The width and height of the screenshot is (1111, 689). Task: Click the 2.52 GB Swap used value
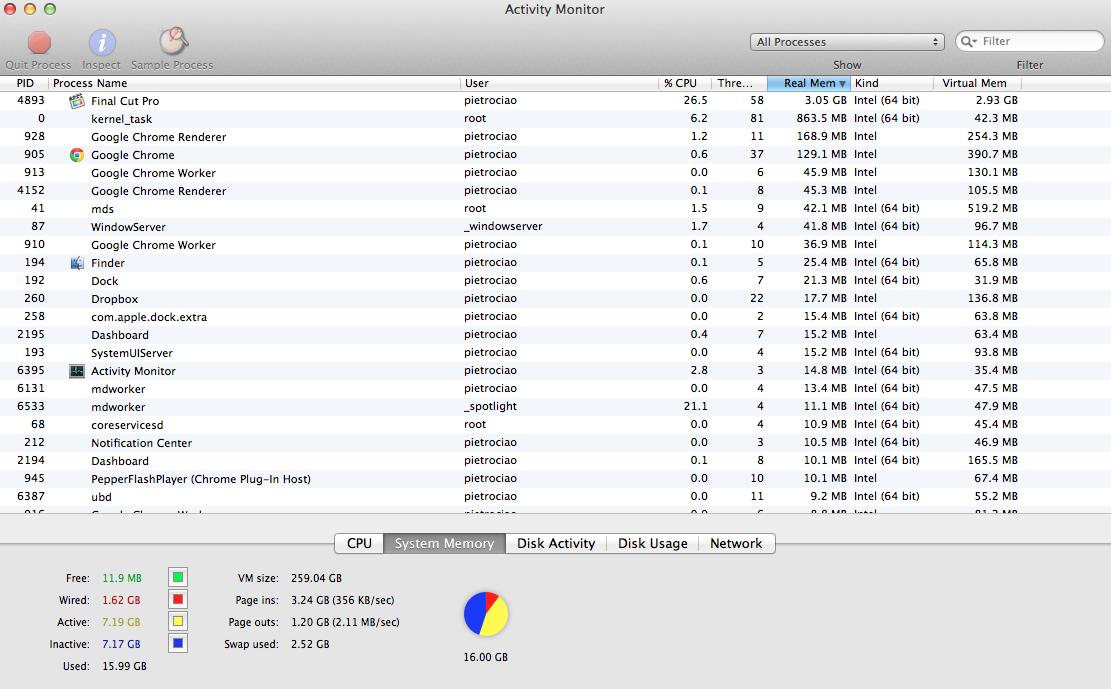[310, 644]
